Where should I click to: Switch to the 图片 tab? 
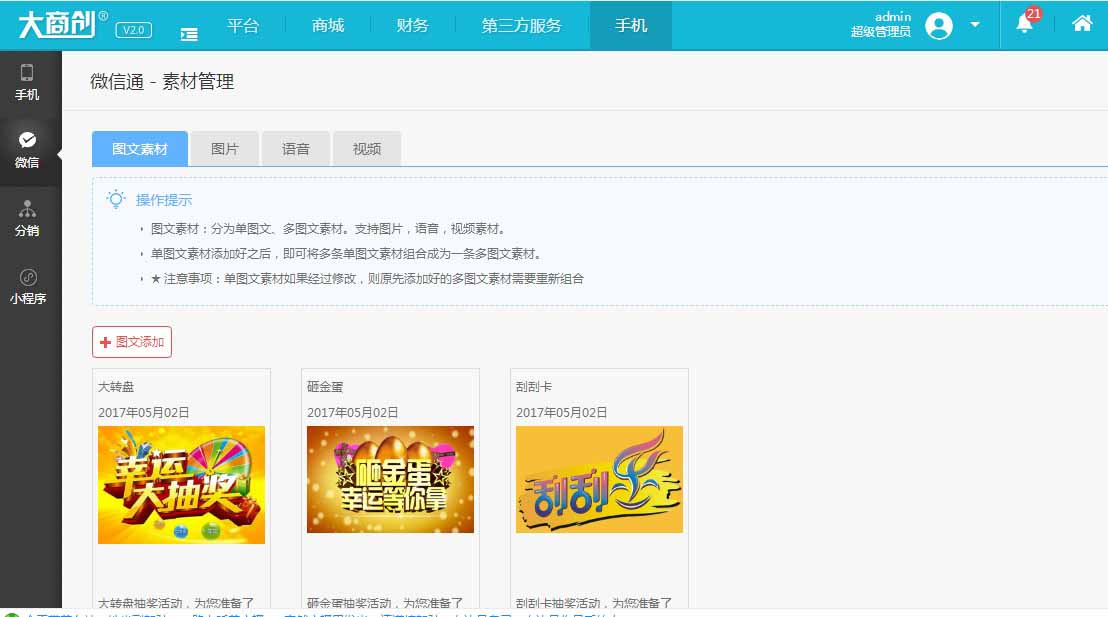pos(225,149)
